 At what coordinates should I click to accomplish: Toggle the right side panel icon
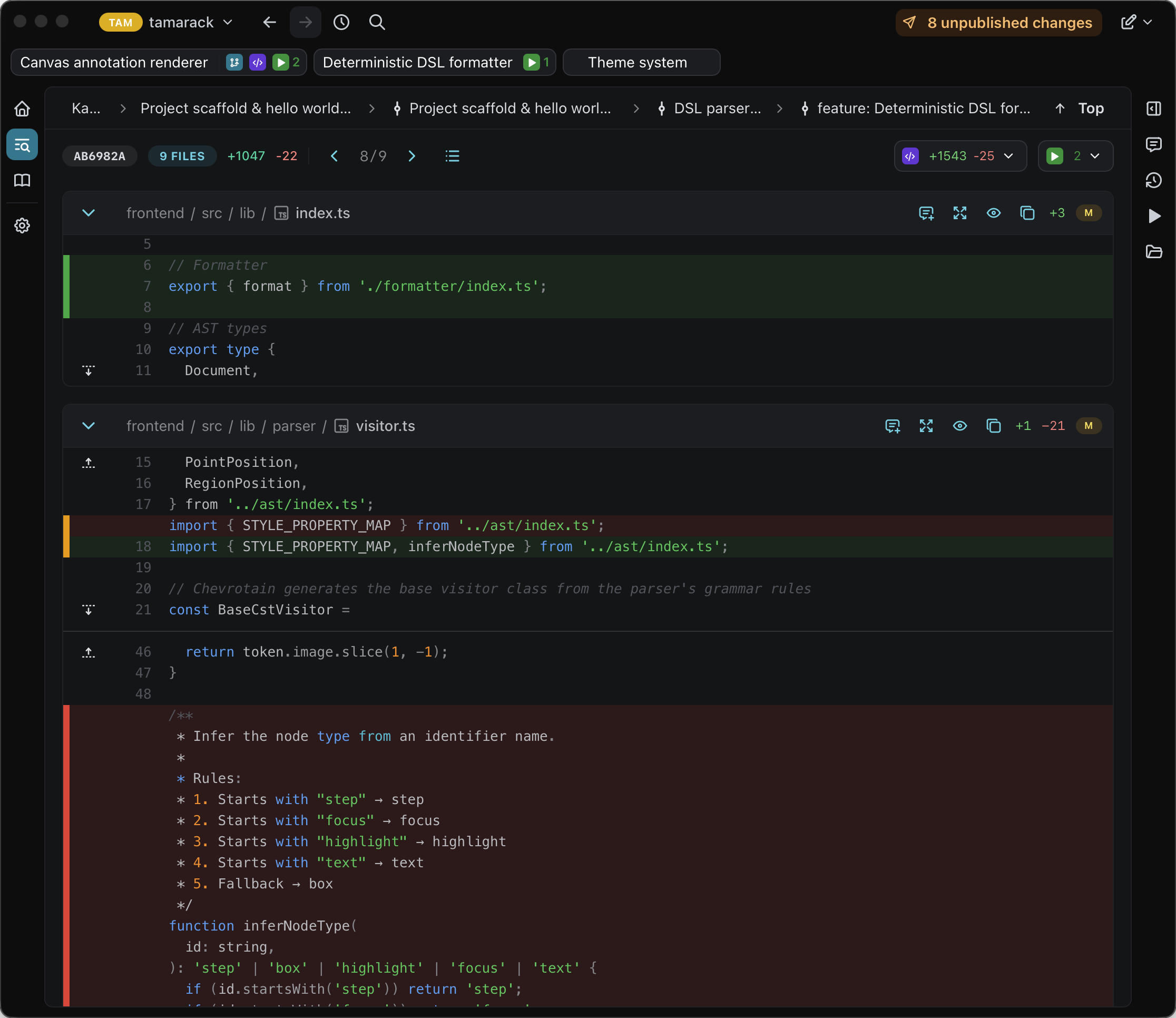point(1153,109)
